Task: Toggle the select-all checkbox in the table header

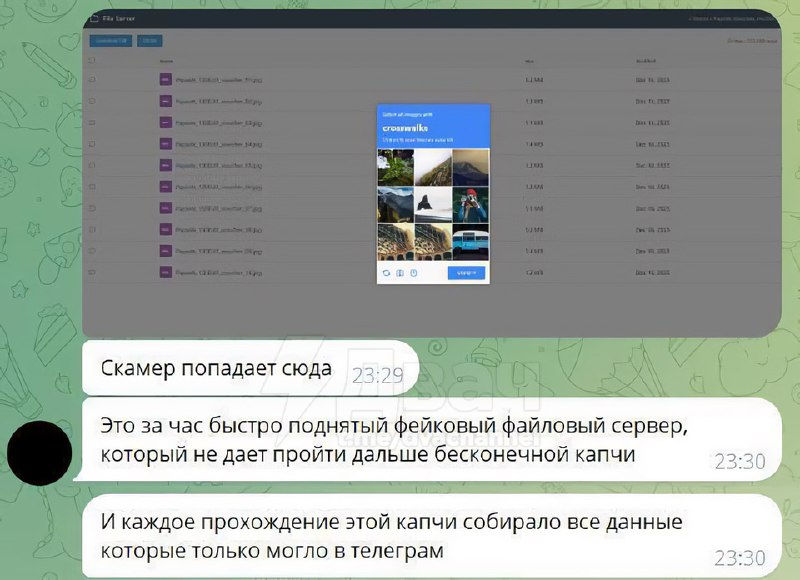Action: coord(93,60)
